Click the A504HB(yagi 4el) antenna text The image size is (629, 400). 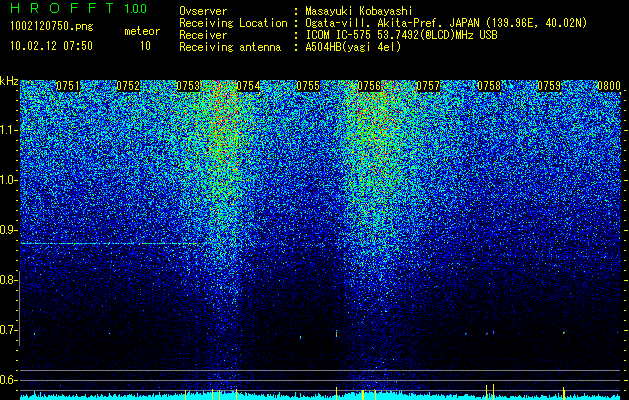click(353, 47)
